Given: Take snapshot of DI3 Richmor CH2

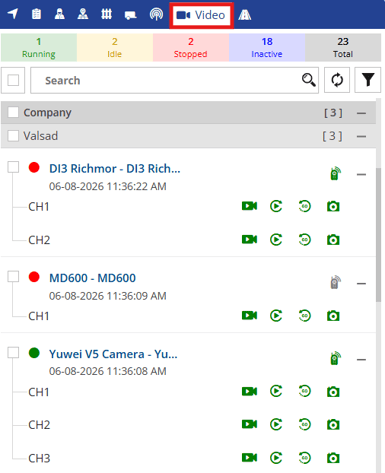Looking at the screenshot, I should pos(333,239).
